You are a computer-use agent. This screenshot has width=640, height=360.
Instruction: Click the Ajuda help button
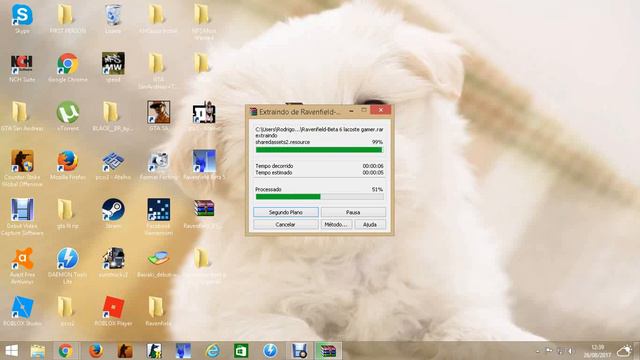tap(370, 224)
